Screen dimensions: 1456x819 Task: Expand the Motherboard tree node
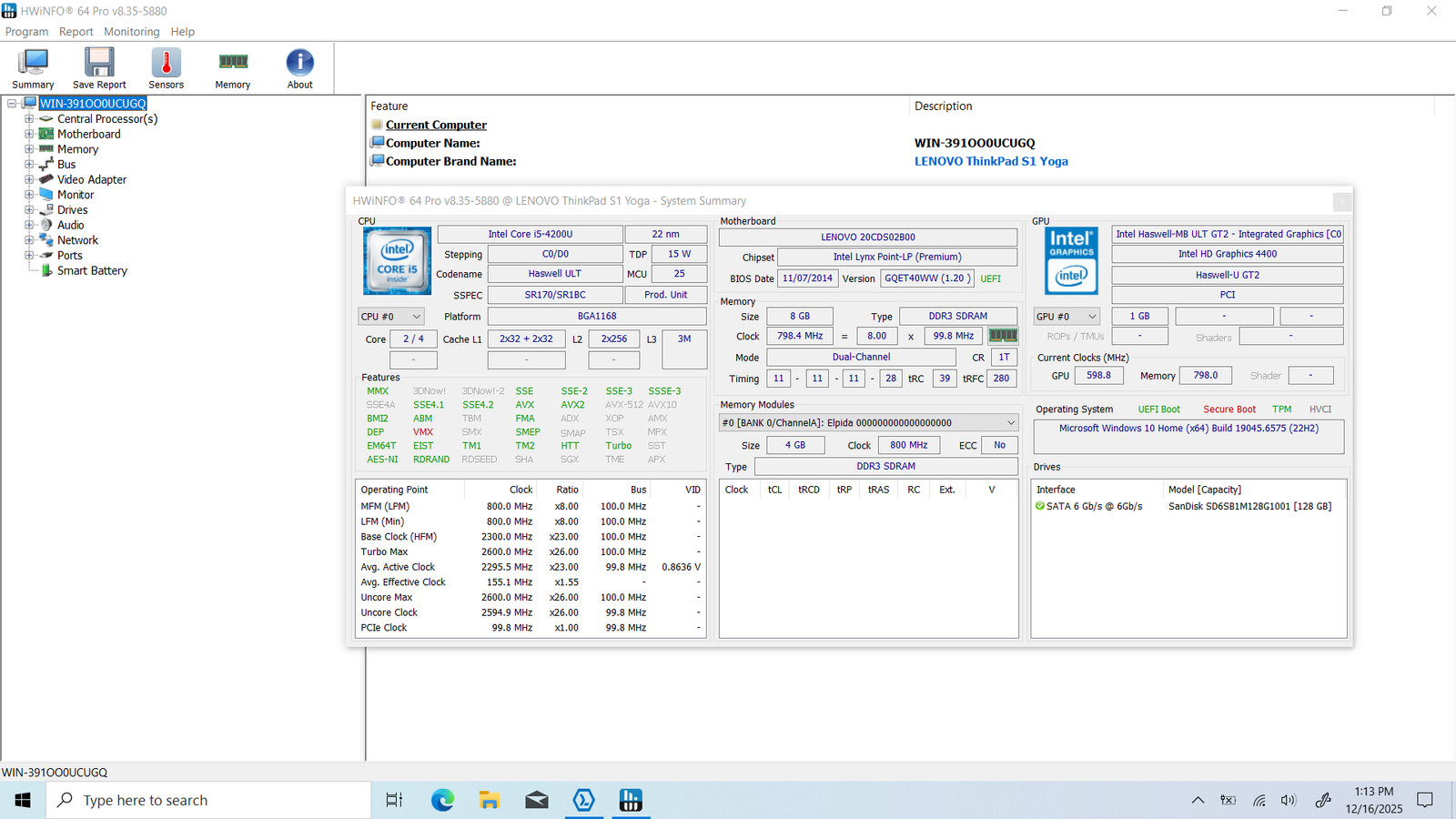pyautogui.click(x=29, y=134)
